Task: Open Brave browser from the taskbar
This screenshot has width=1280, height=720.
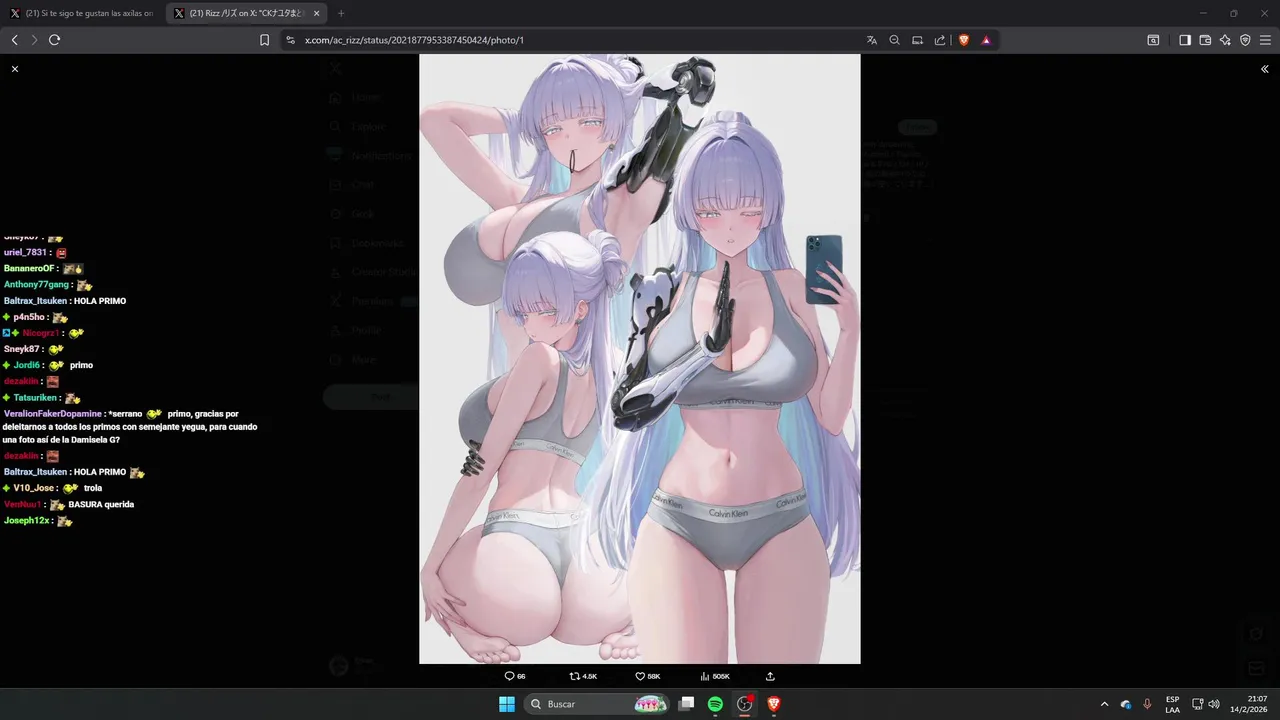Action: click(773, 704)
